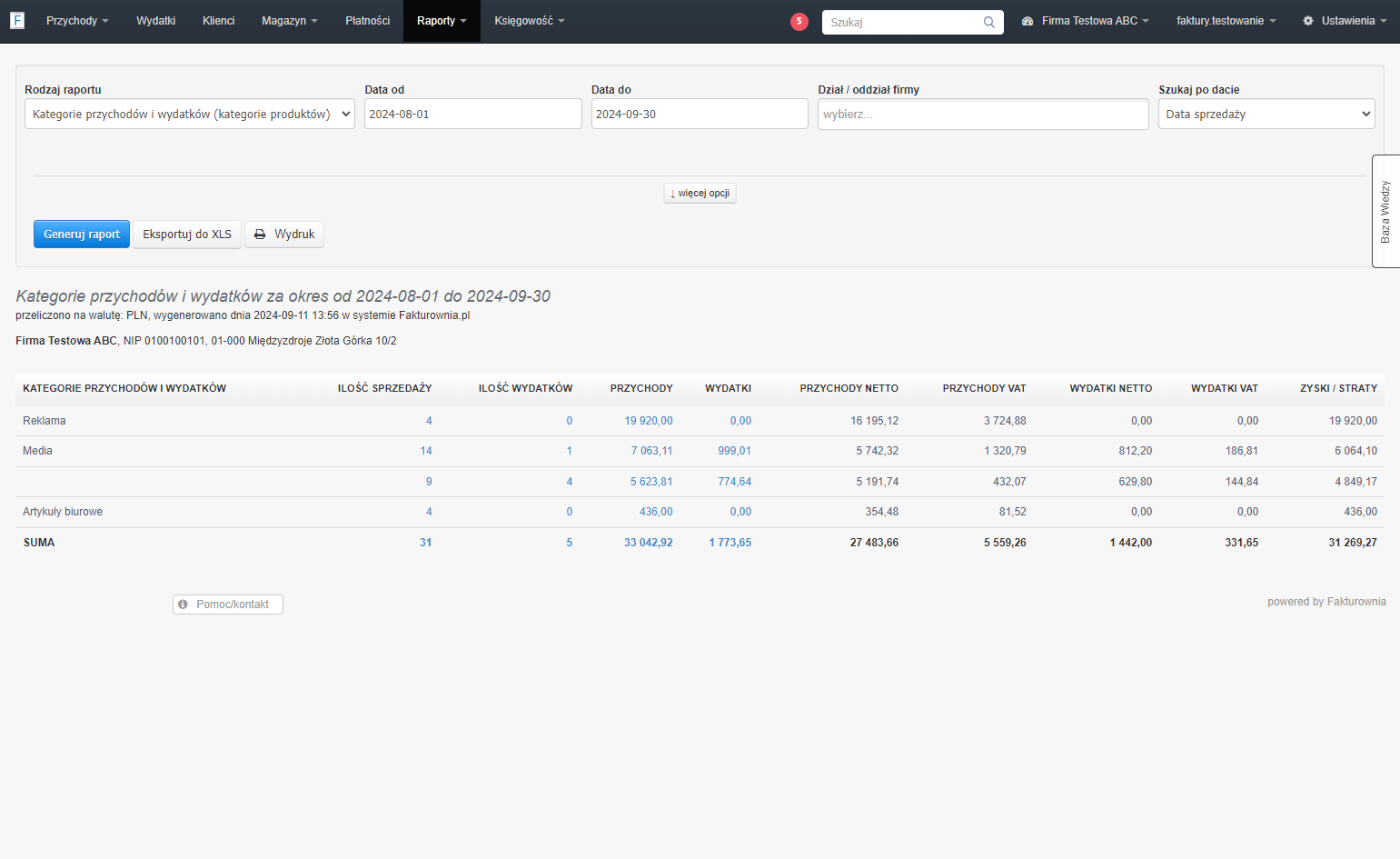Open the notifications badge showing 5
Viewport: 1400px width, 859px height.
tap(799, 22)
